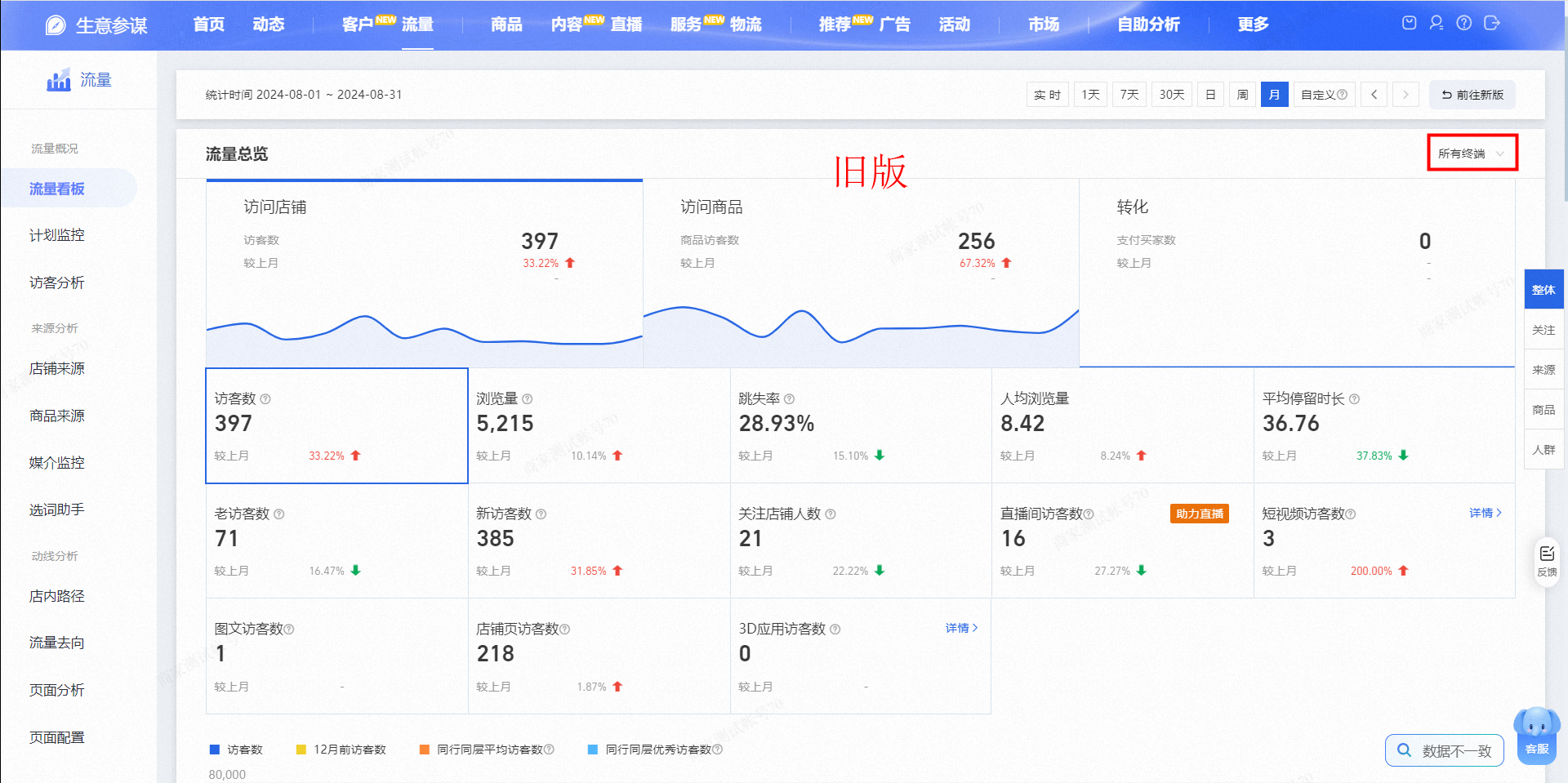The image size is (1568, 783).
Task: Select the 日 granularity option
Action: (1210, 95)
